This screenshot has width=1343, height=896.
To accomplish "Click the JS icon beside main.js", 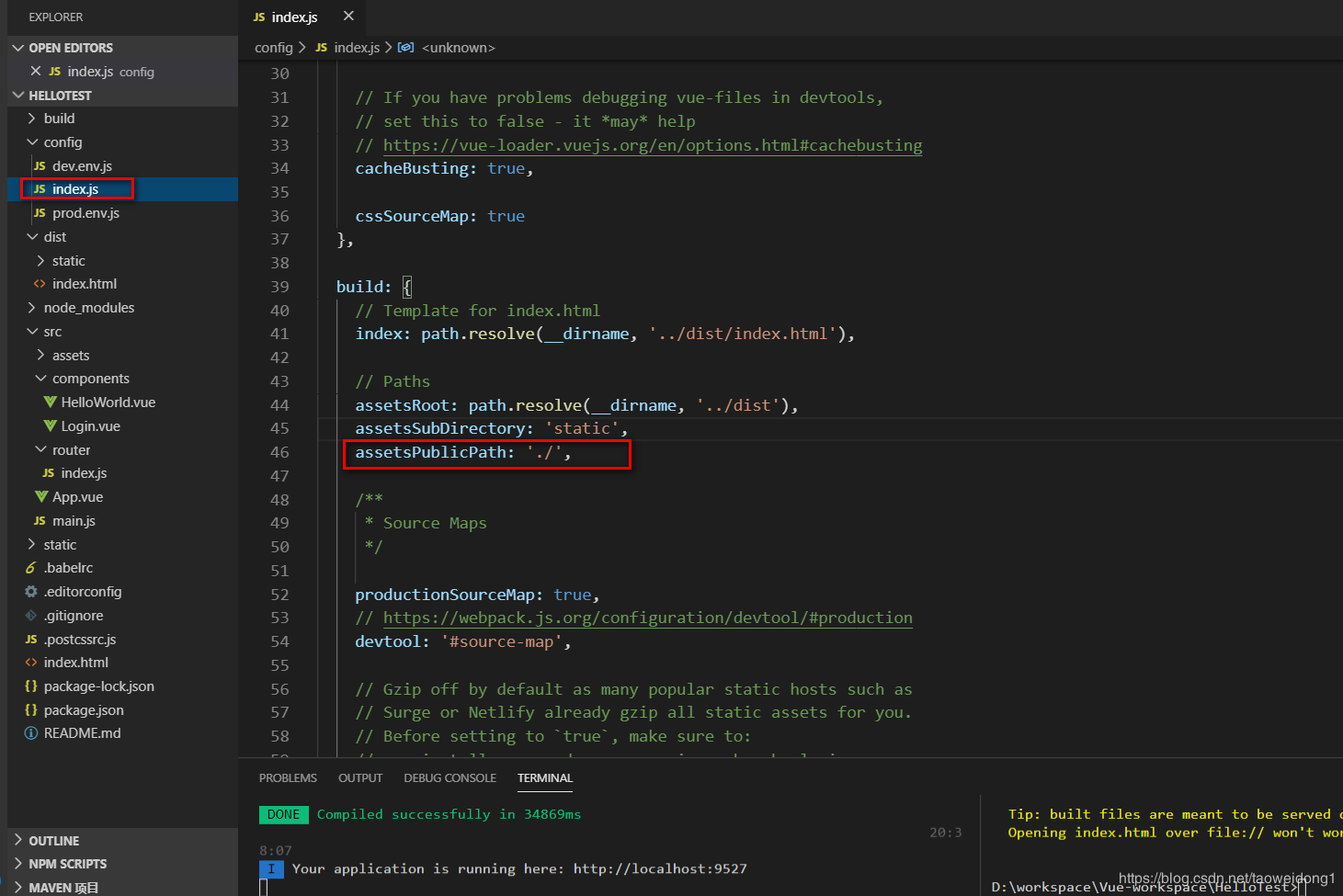I will (40, 521).
